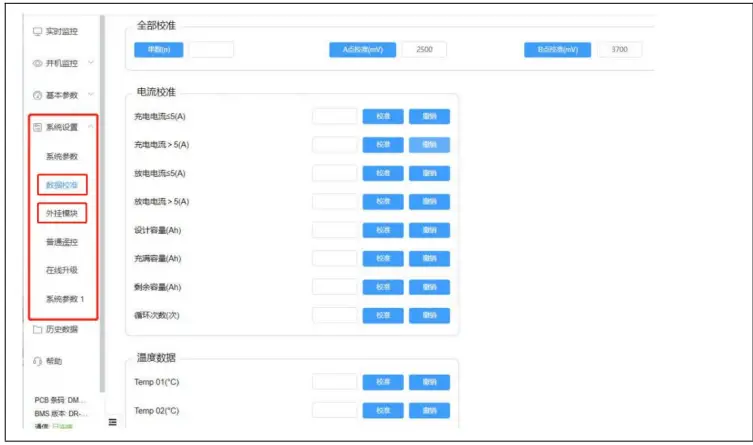Focus the 充满容量(Ah) input field

tap(335, 258)
